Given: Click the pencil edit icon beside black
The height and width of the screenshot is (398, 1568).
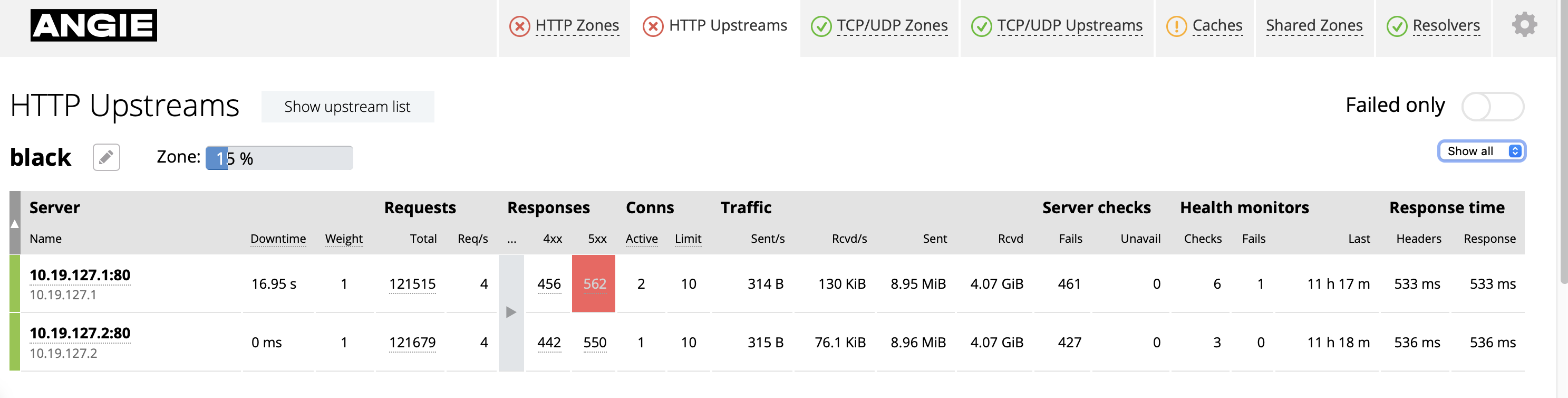Looking at the screenshot, I should click(106, 158).
